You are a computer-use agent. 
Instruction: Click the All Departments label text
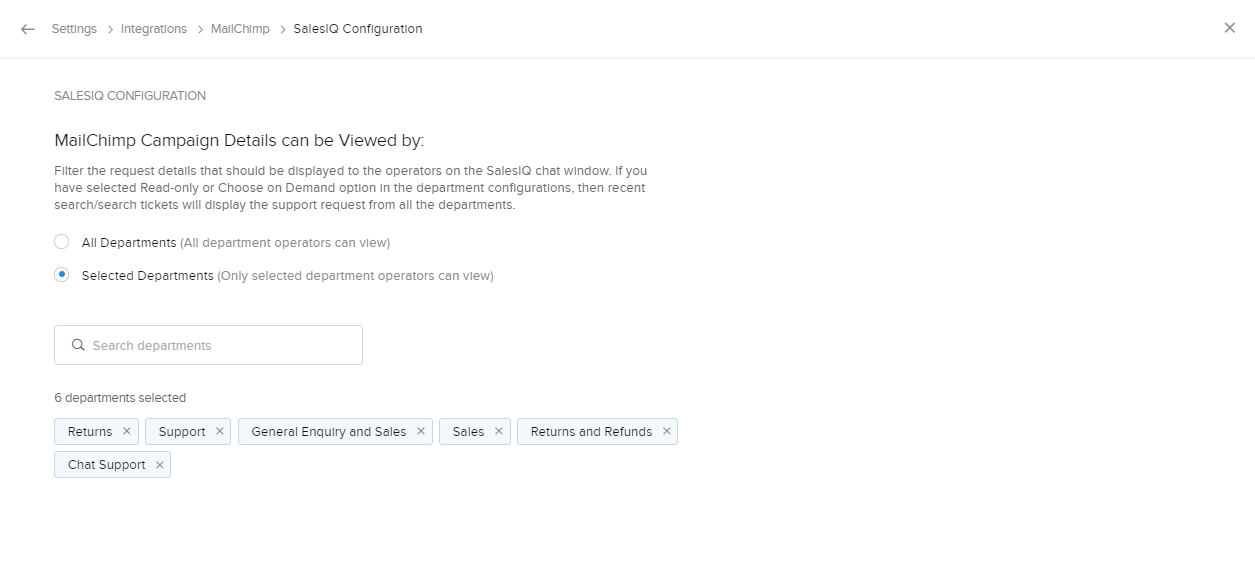point(129,243)
